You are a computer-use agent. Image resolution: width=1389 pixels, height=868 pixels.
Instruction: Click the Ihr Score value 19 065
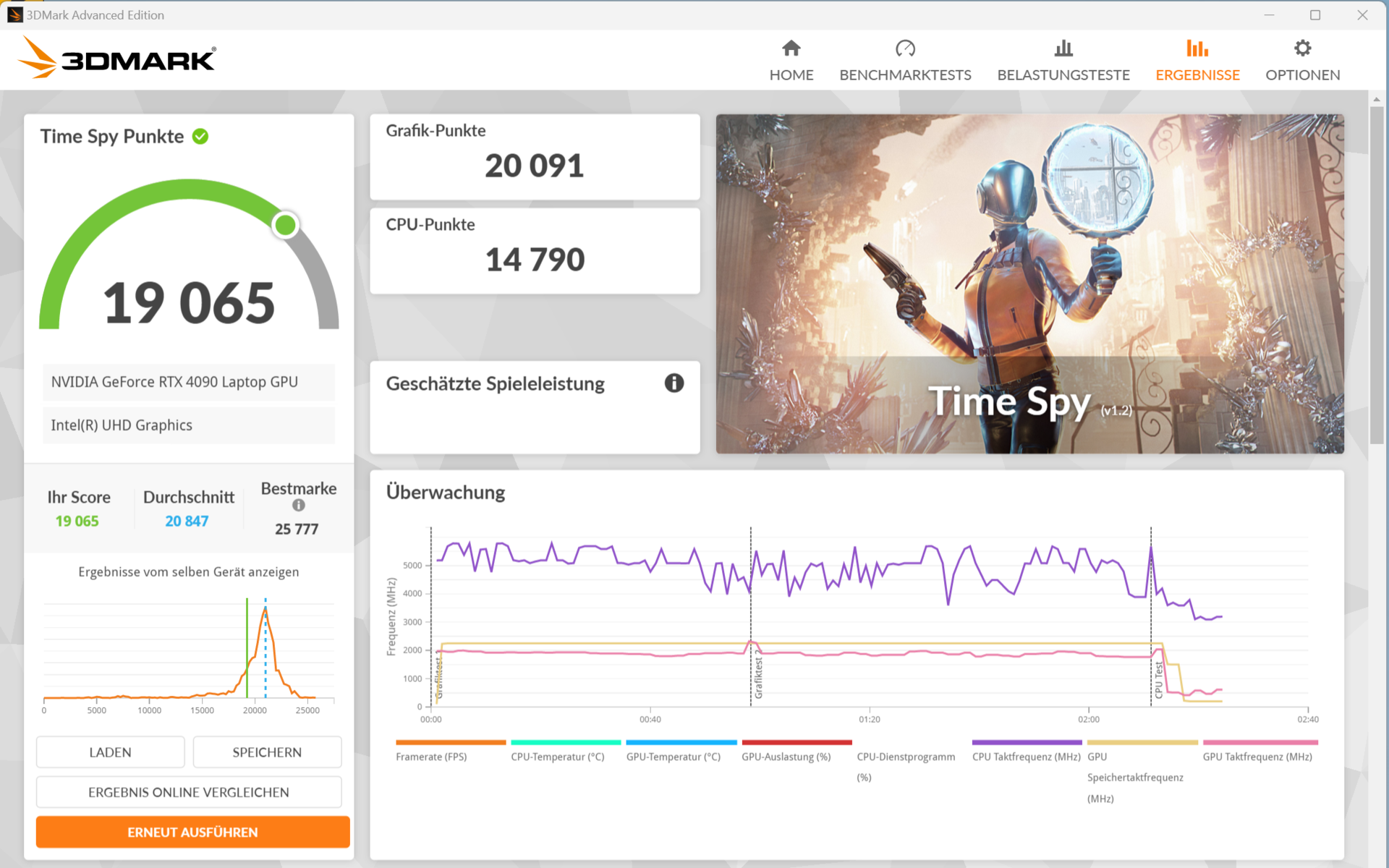pyautogui.click(x=77, y=521)
